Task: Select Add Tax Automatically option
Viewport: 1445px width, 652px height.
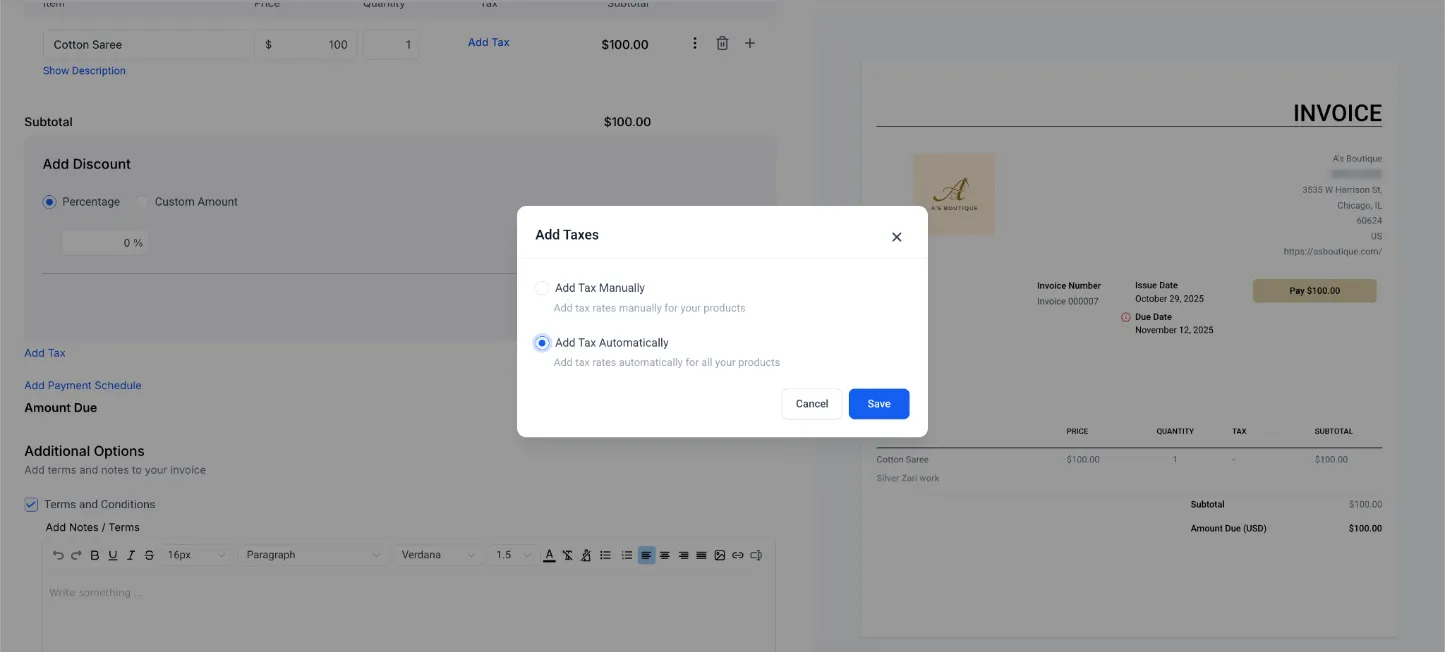Action: [542, 343]
